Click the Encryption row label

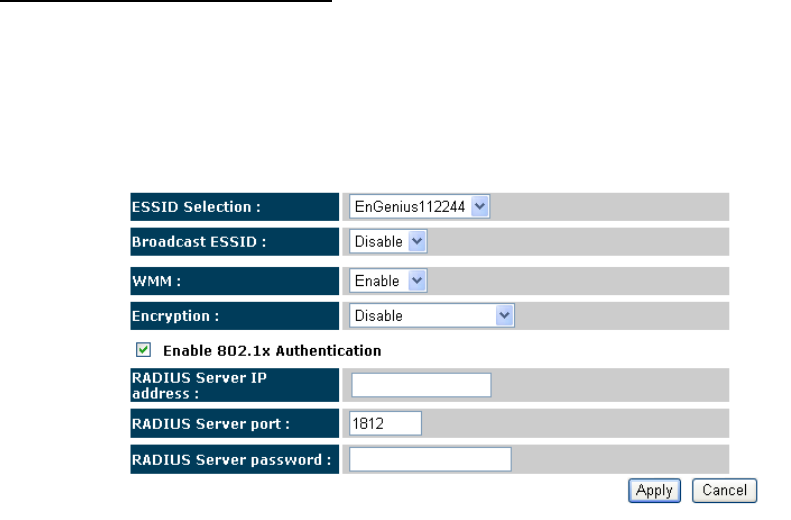[x=176, y=316]
